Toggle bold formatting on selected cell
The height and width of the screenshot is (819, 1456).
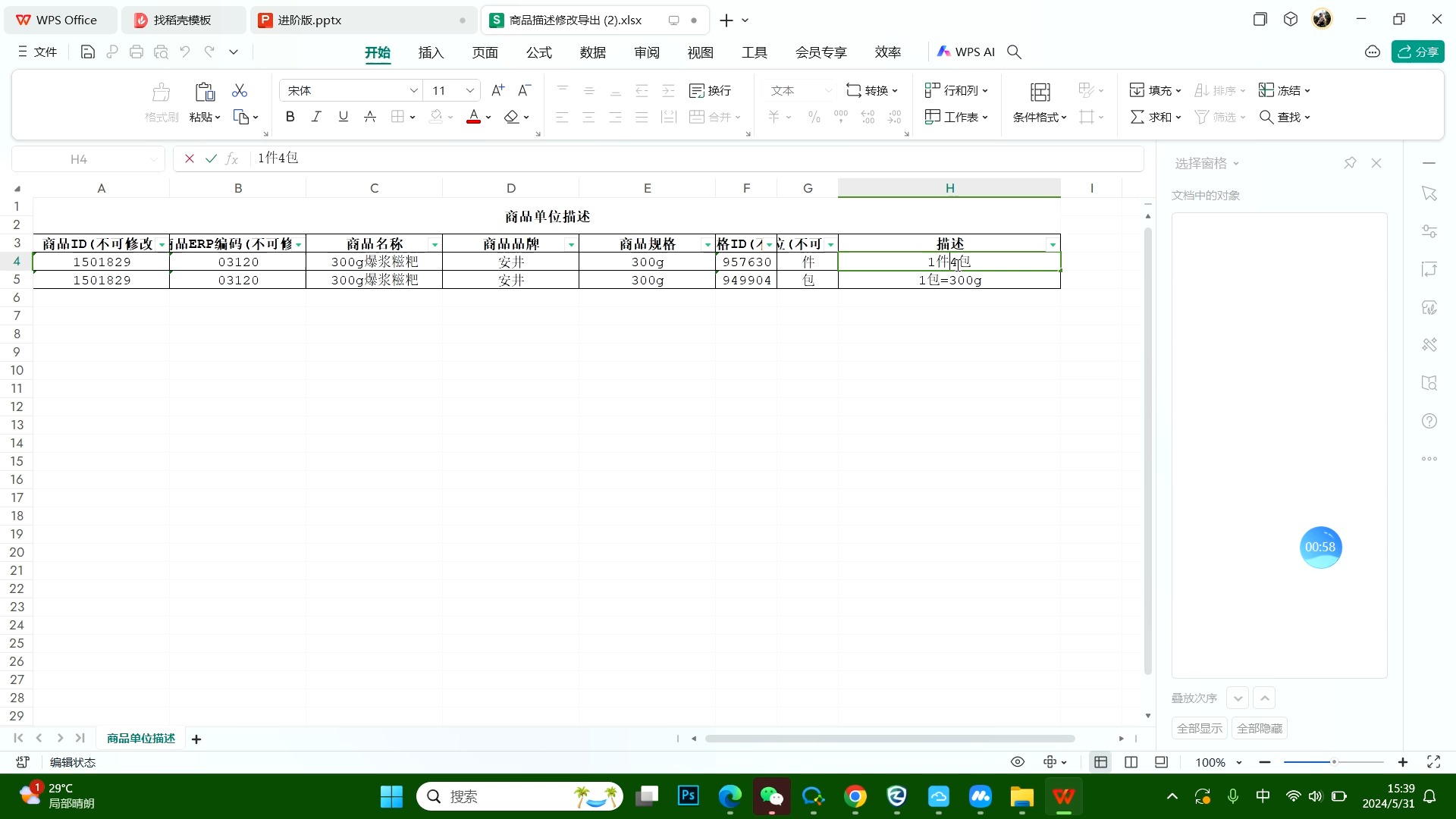[290, 116]
